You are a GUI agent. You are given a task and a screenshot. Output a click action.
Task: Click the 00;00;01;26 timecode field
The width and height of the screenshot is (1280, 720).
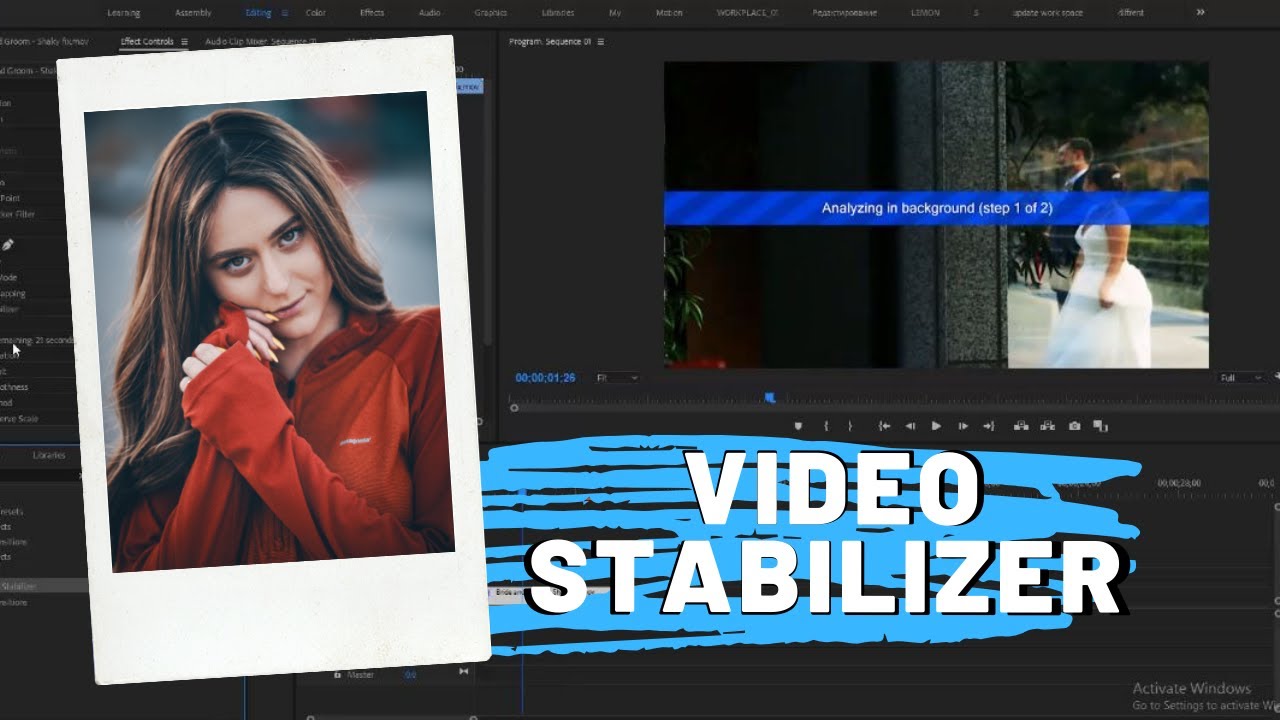coord(545,378)
